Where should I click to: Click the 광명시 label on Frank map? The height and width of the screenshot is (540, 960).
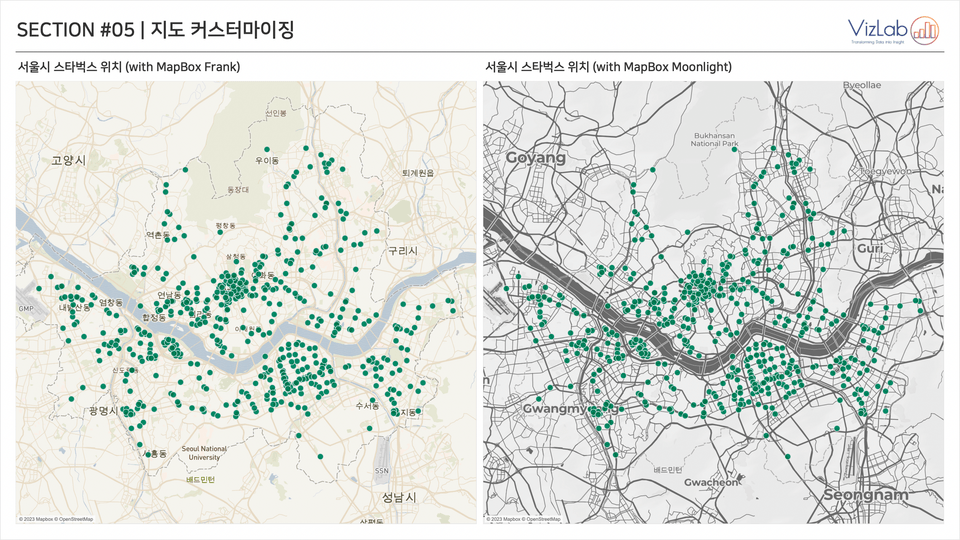pyautogui.click(x=103, y=410)
